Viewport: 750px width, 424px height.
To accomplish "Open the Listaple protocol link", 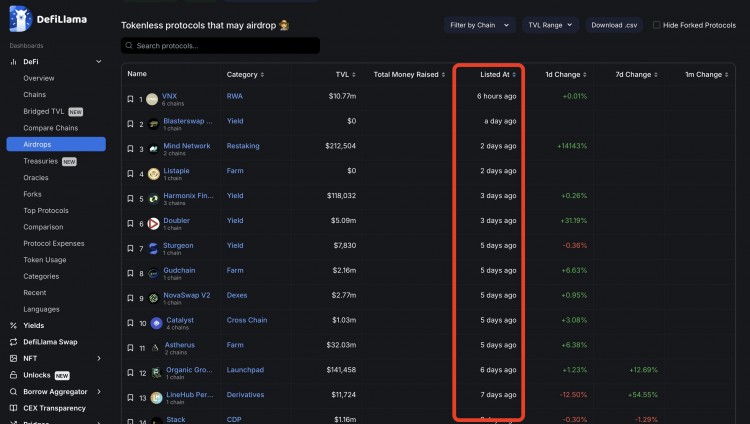I will (x=175, y=171).
